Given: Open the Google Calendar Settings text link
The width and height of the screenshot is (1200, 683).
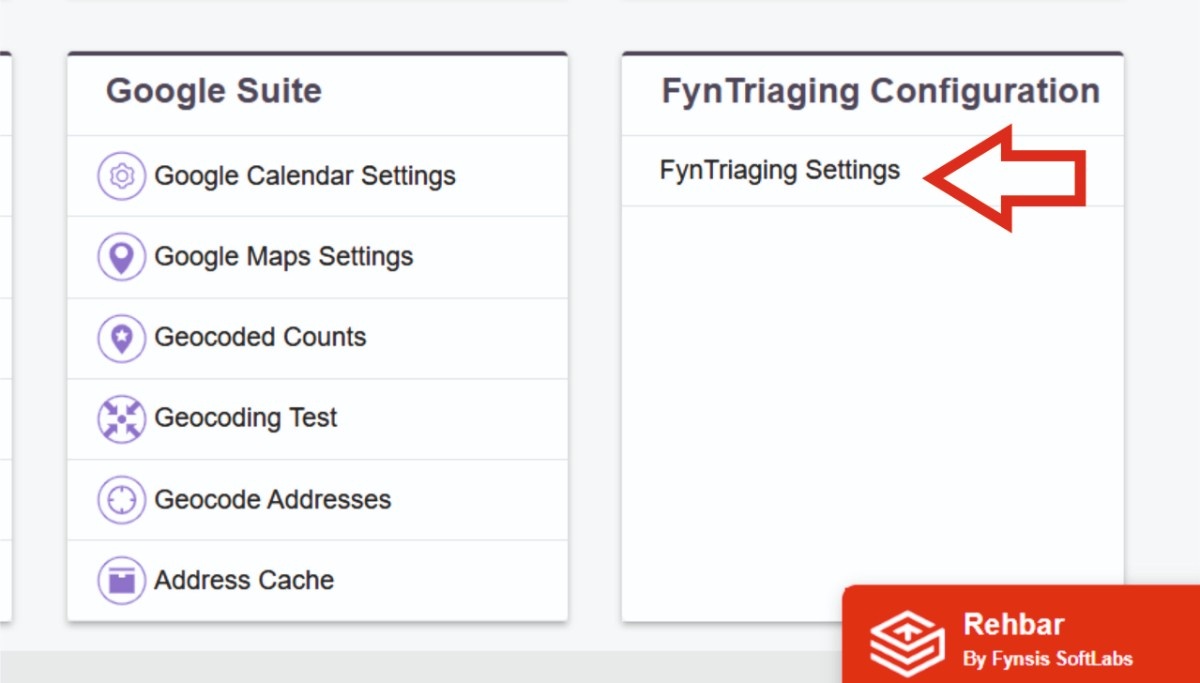Looking at the screenshot, I should click(x=305, y=176).
